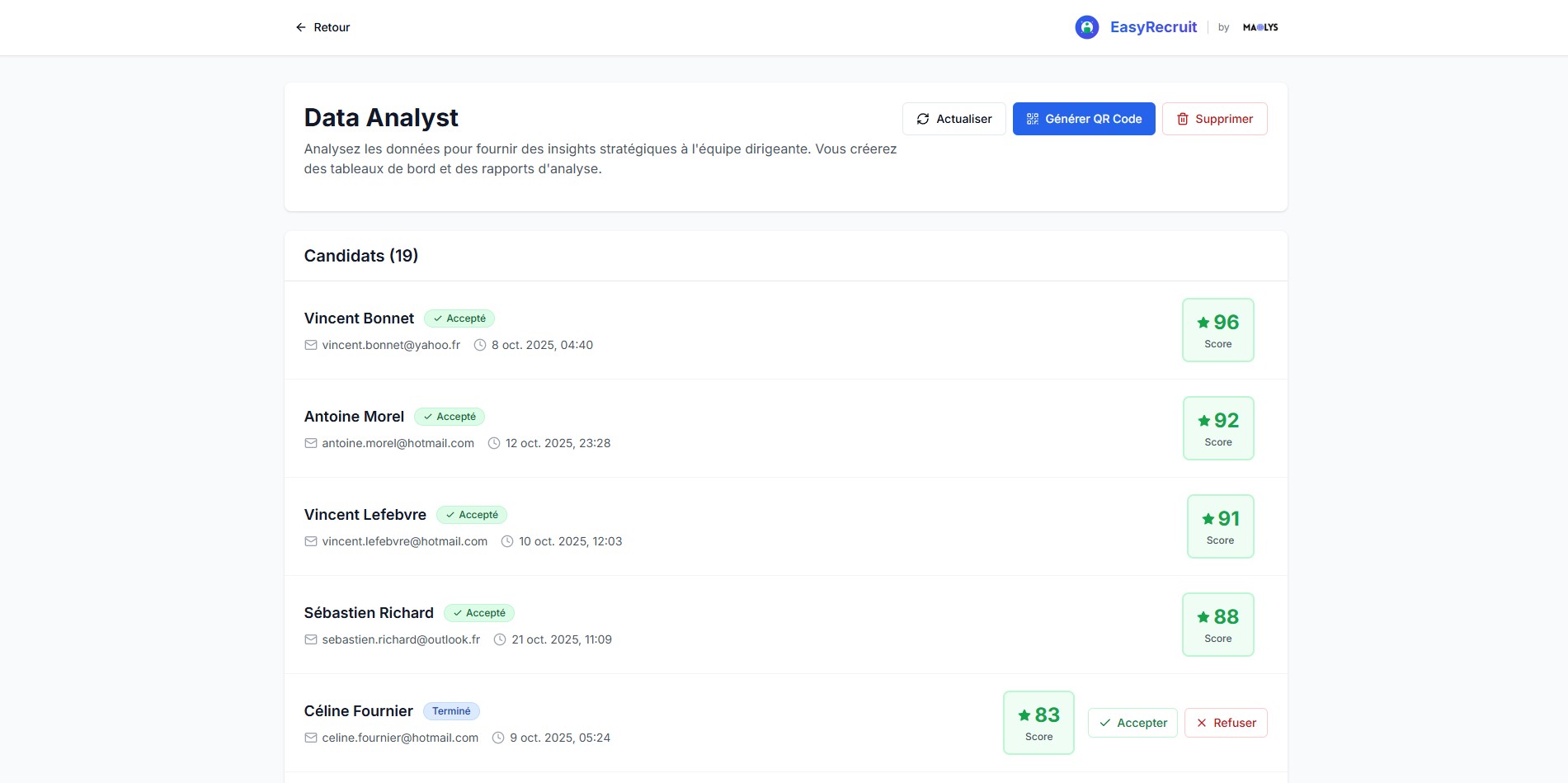Screen dimensions: 1568x783
Task: Click the clock icon near Antoine Morel's date
Action: click(x=492, y=443)
